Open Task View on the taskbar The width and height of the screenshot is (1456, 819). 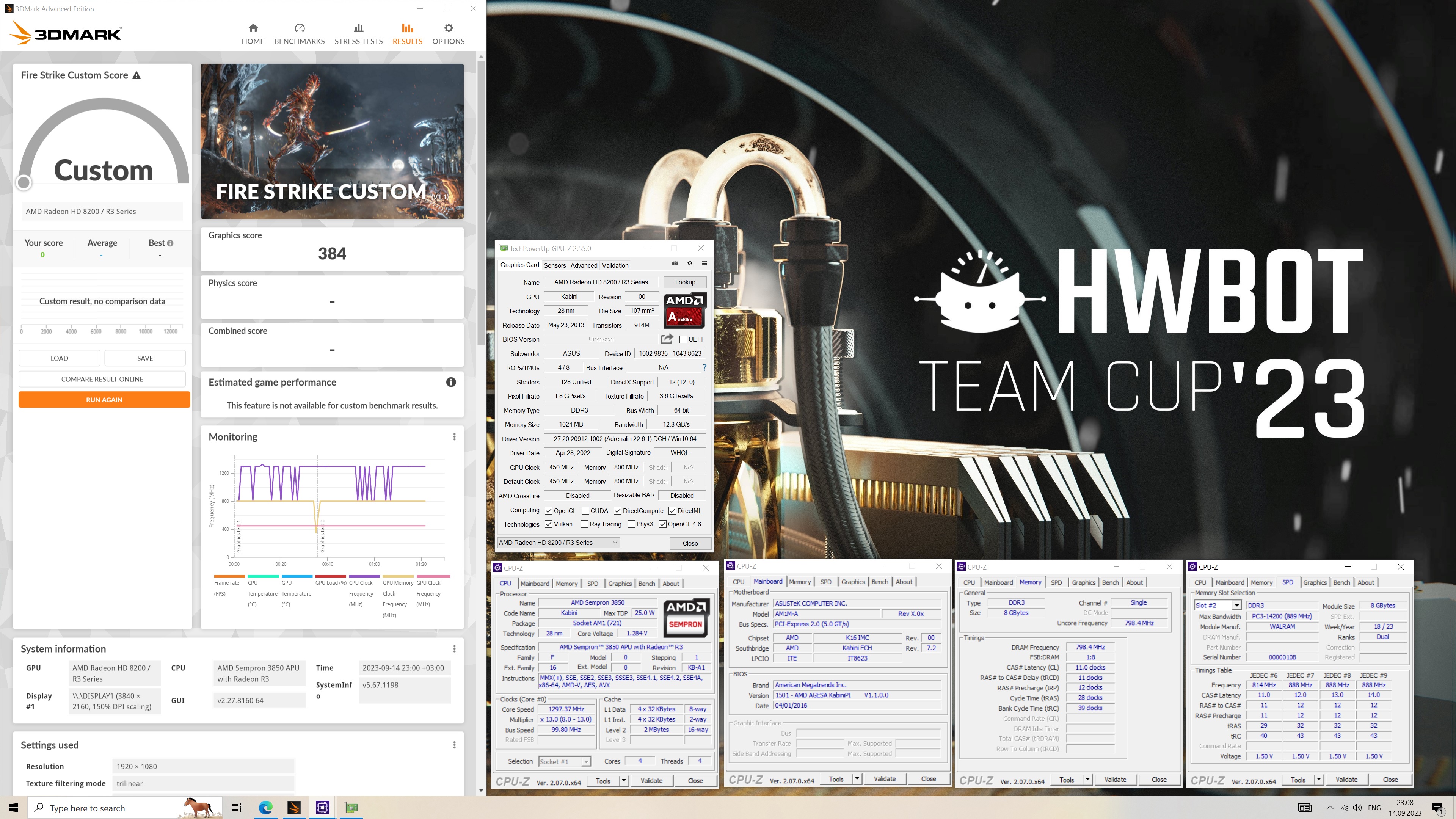tap(237, 808)
